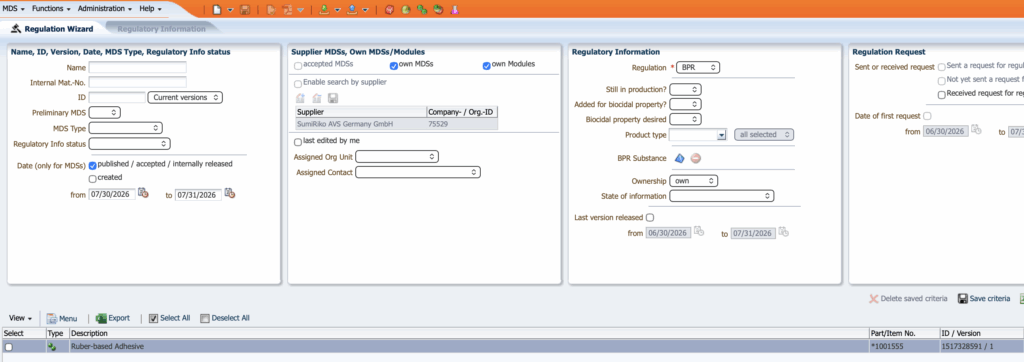
Task: Open the Assigned Org Unit dropdown
Action: pos(397,157)
